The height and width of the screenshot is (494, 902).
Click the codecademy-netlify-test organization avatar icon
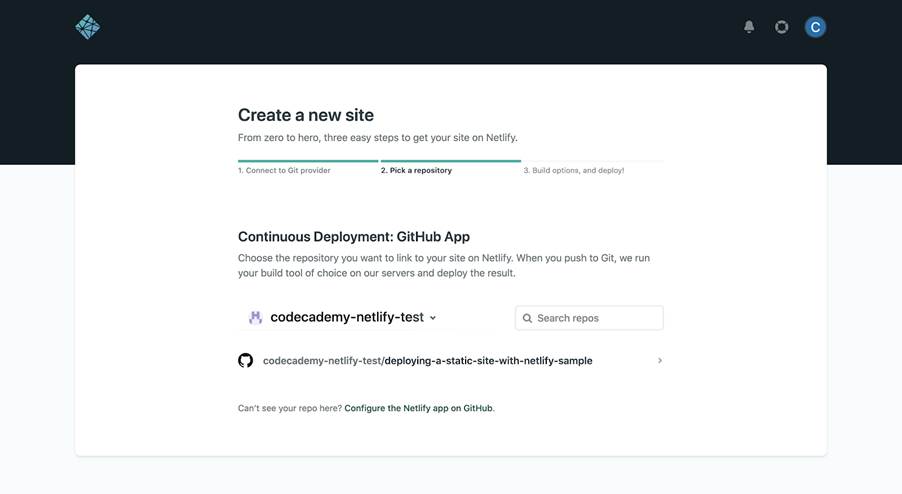(x=255, y=317)
